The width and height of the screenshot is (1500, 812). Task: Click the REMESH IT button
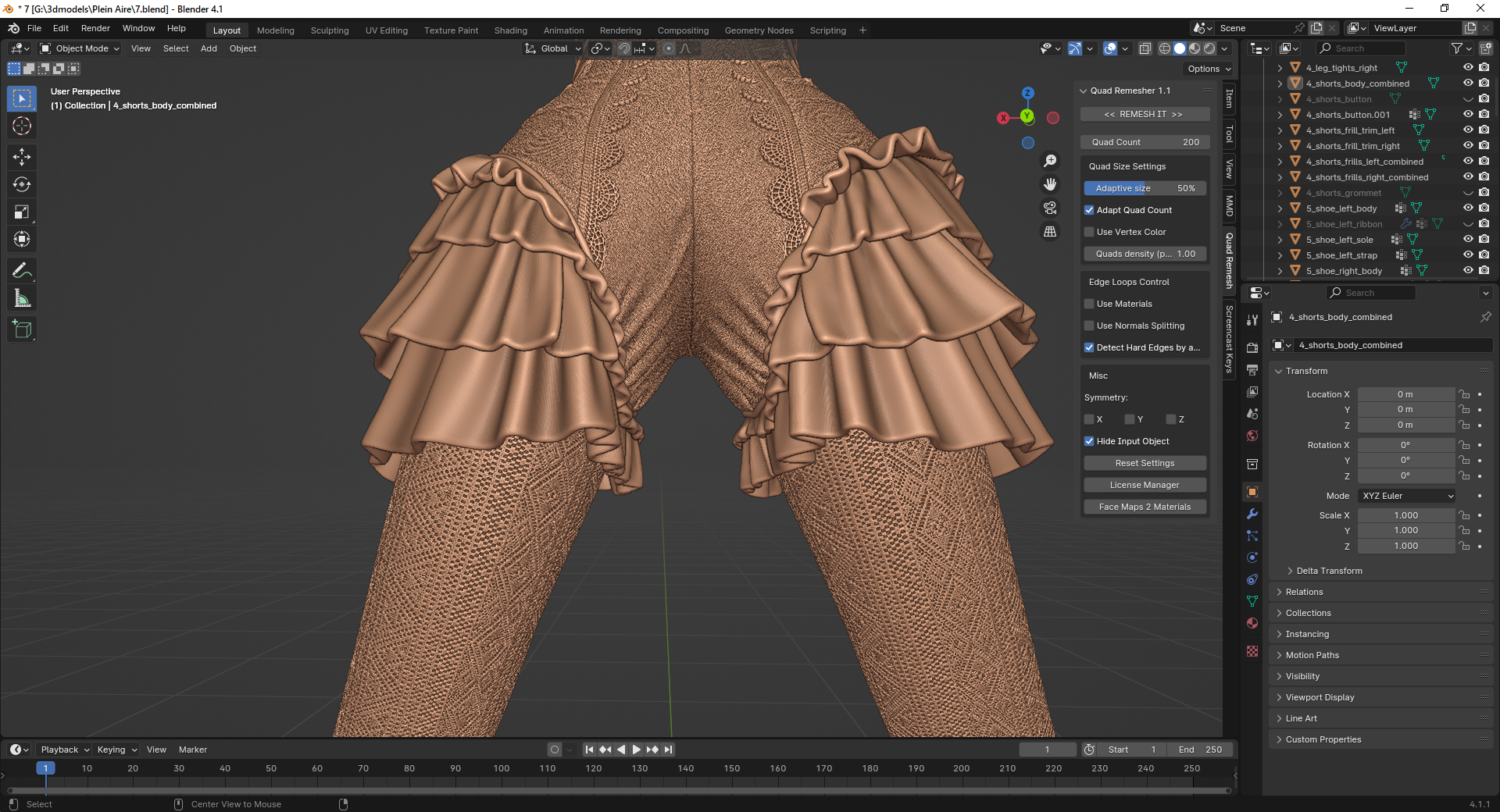tap(1144, 114)
